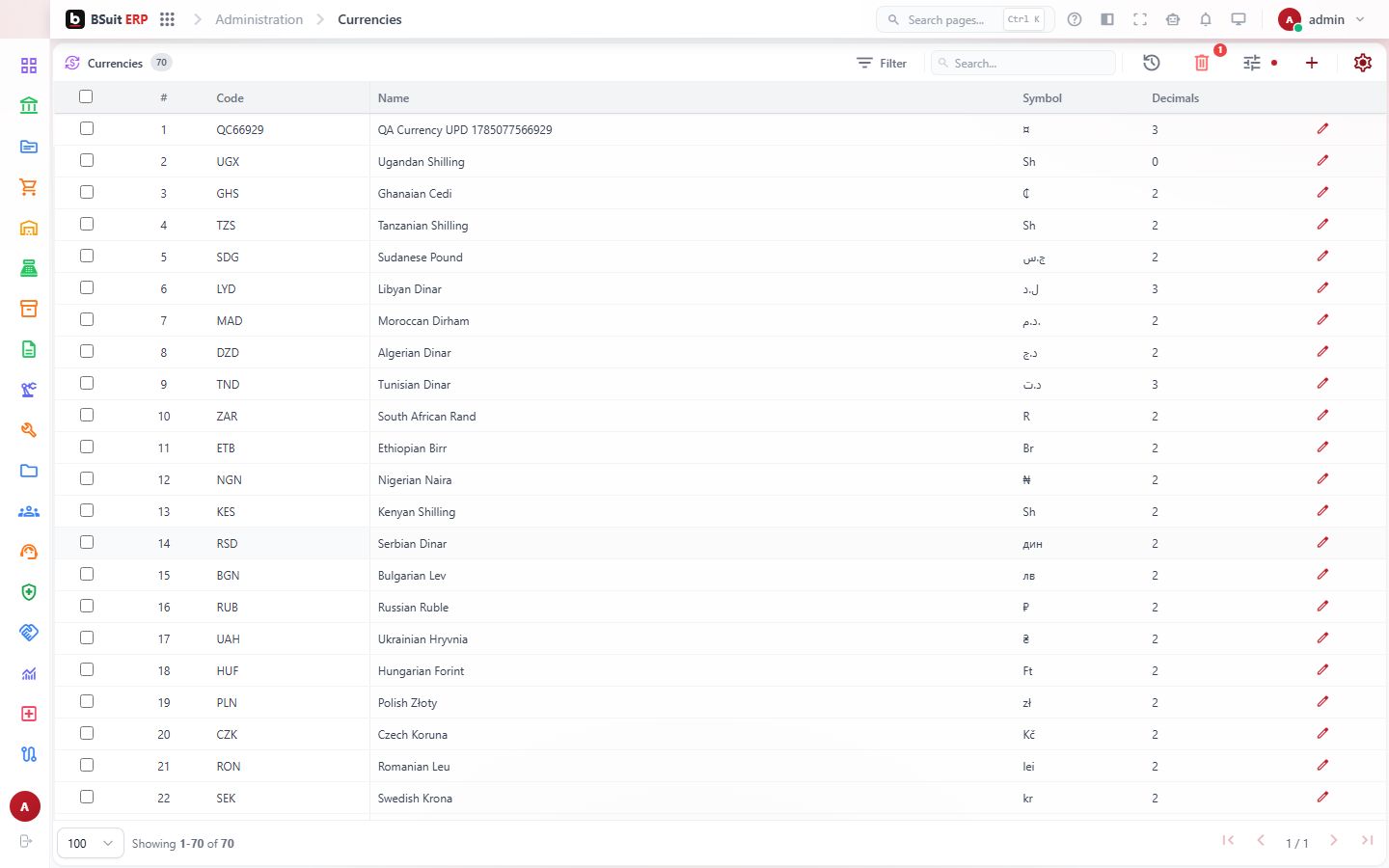Image resolution: width=1389 pixels, height=868 pixels.
Task: Click the BSuit ERP logo
Action: [x=107, y=19]
